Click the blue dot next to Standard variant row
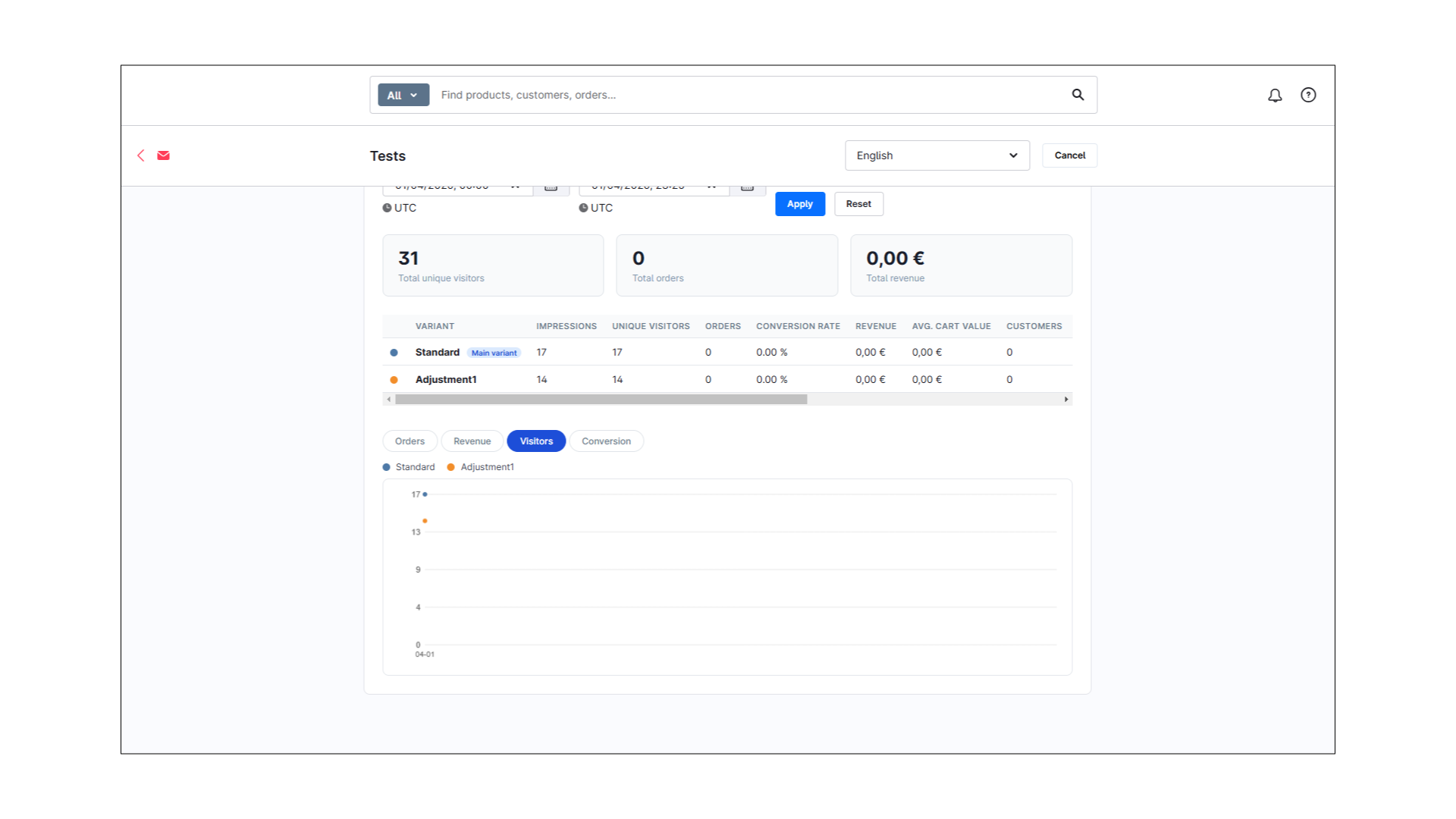1456x819 pixels. pyautogui.click(x=394, y=352)
